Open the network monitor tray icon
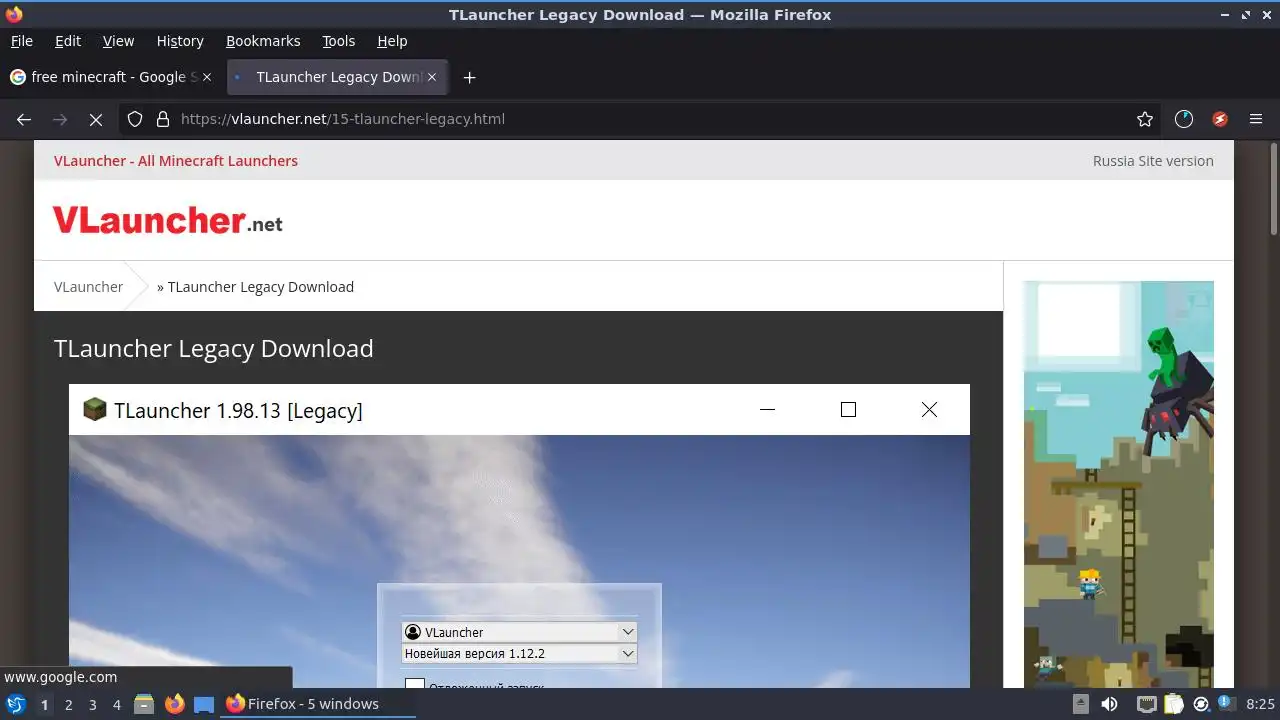Screen dimensions: 1280x720 1146,704
